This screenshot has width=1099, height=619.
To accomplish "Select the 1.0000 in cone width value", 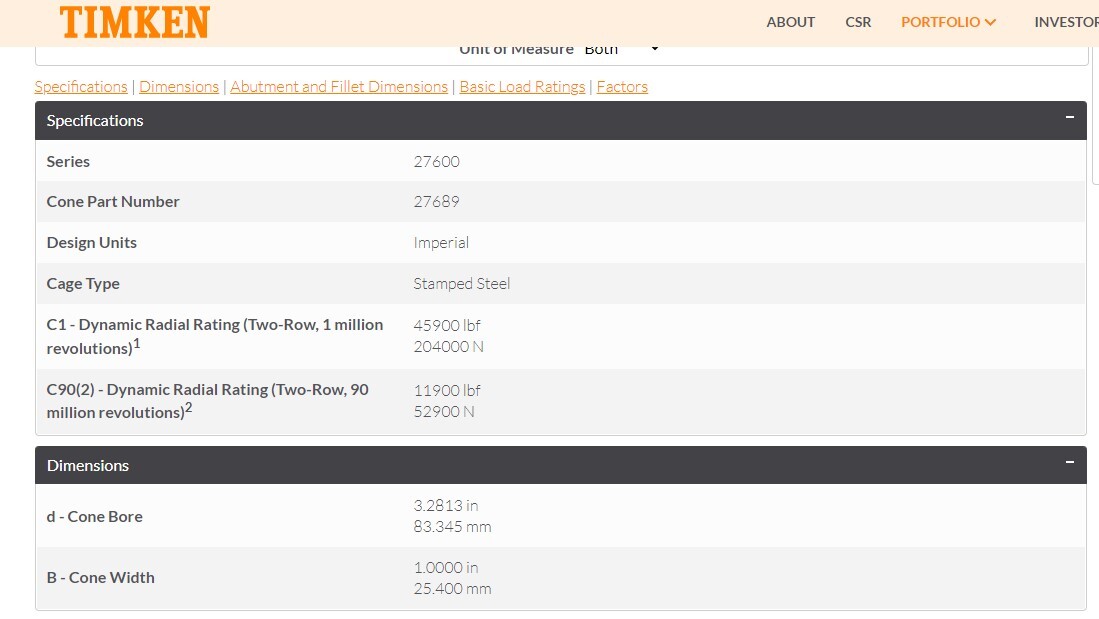I will click(446, 567).
